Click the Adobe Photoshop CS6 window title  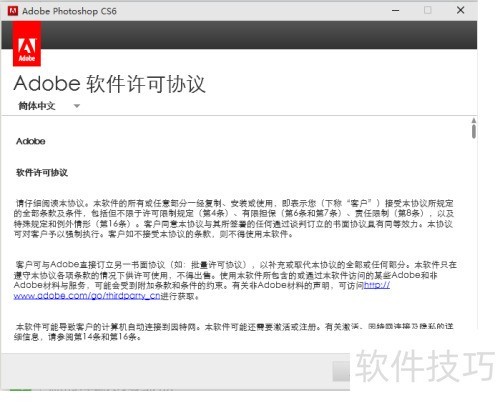coord(69,11)
